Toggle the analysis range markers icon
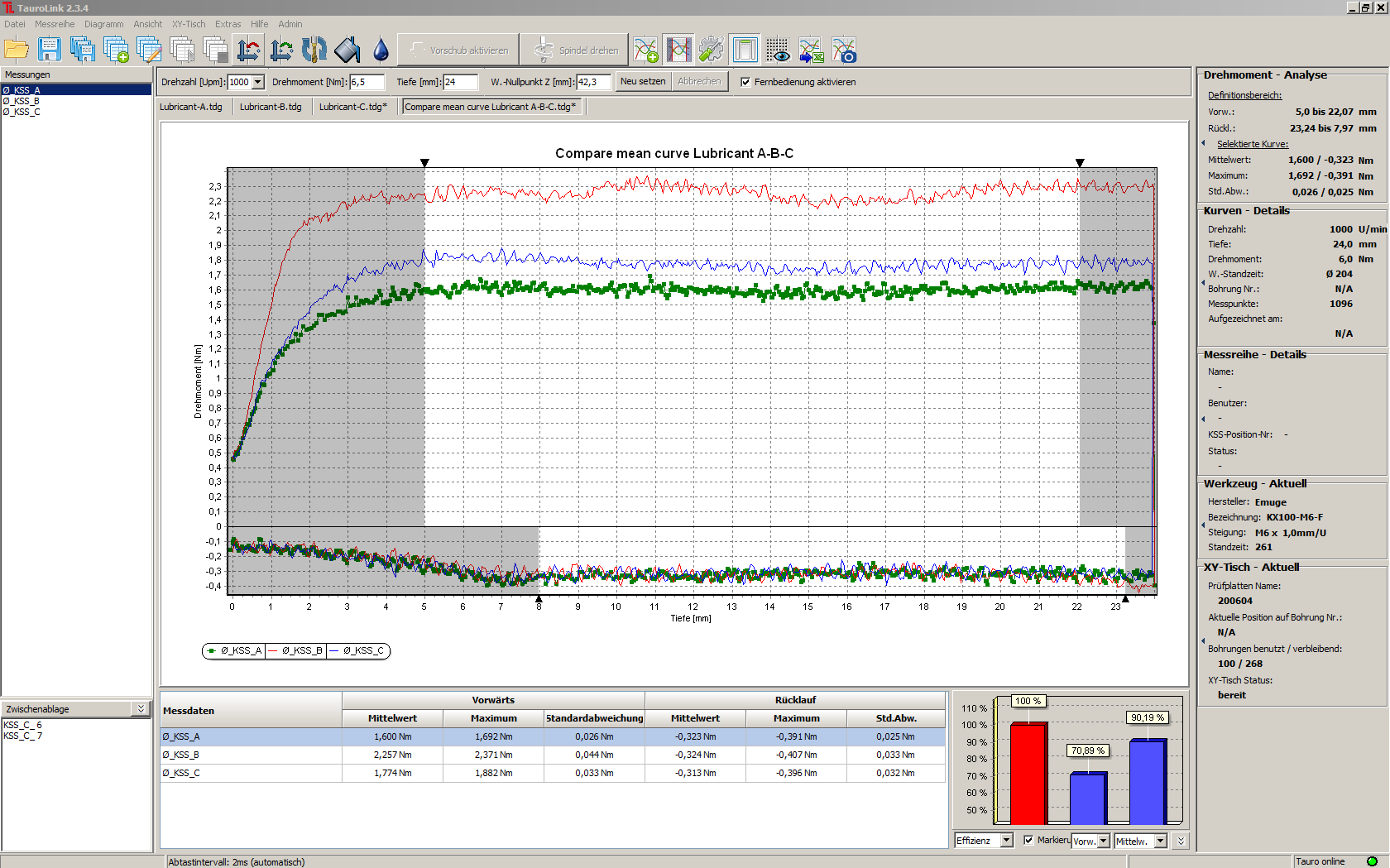This screenshot has width=1390, height=868. click(x=678, y=50)
